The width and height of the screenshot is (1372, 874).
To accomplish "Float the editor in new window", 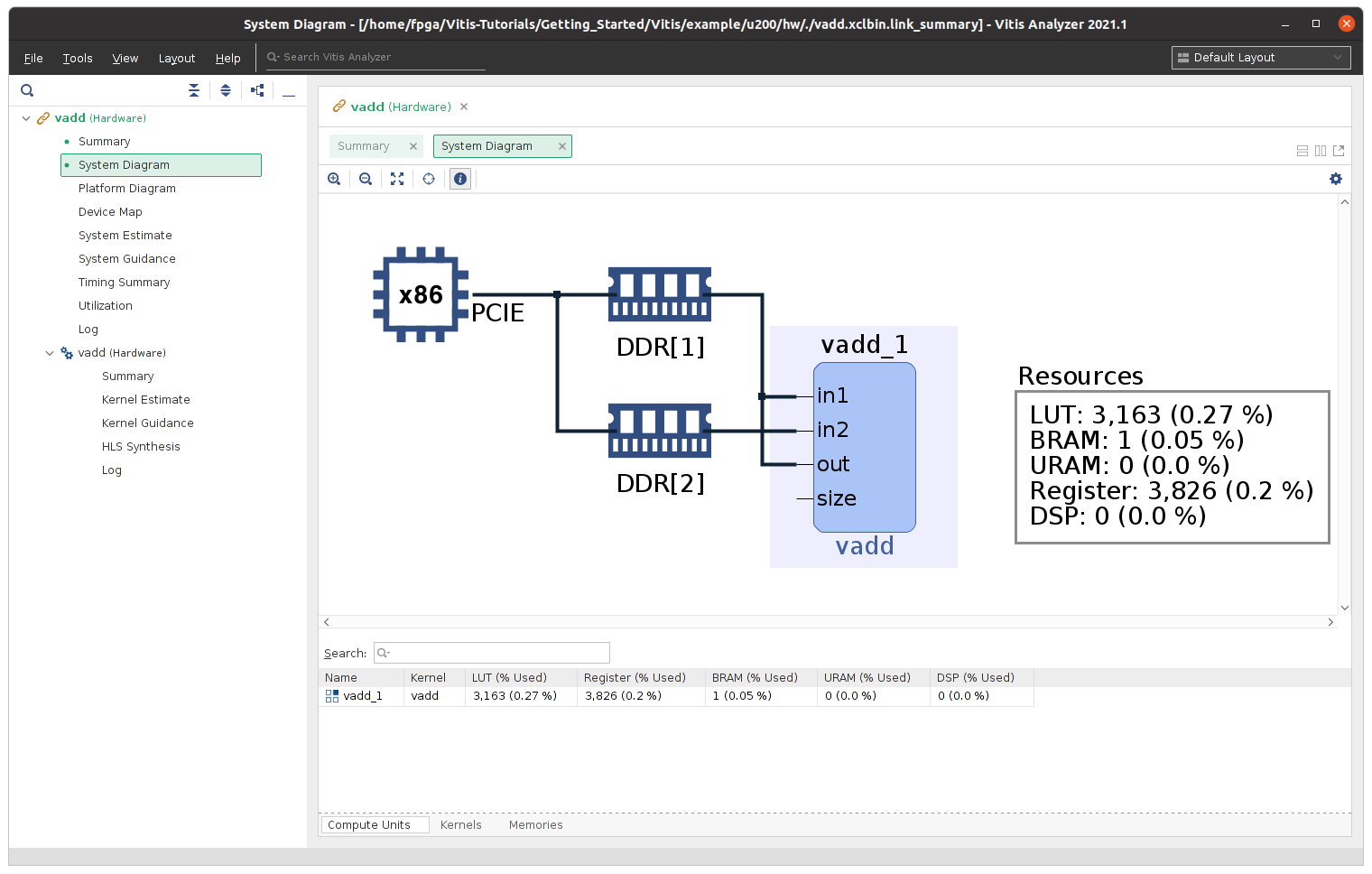I will tap(1339, 151).
